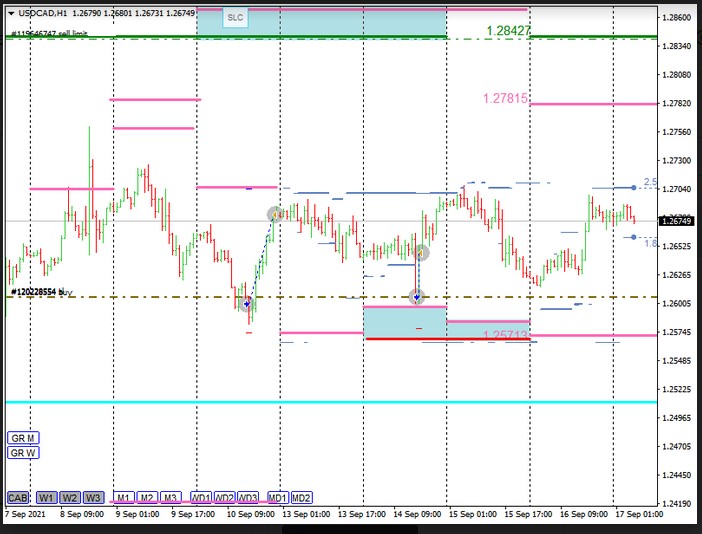Viewport: 702px width, 534px height.
Task: Click the 1.27815 pink price level label
Action: click(505, 99)
